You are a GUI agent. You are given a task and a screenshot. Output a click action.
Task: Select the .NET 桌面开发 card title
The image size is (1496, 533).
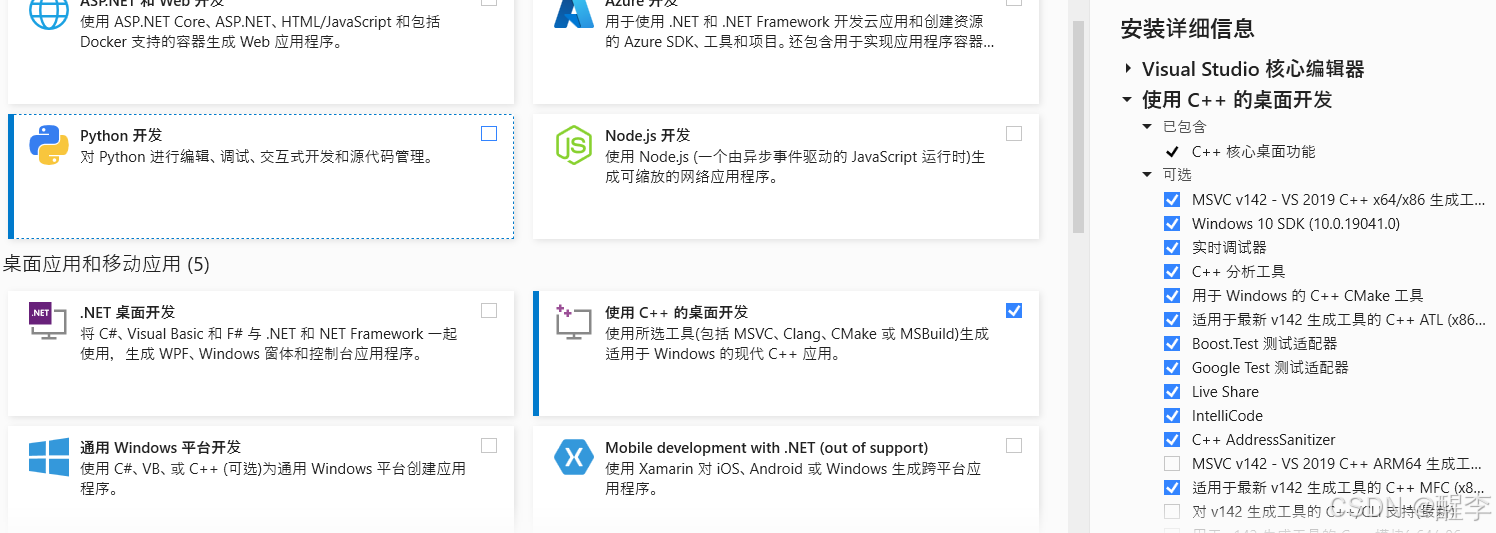(x=127, y=313)
